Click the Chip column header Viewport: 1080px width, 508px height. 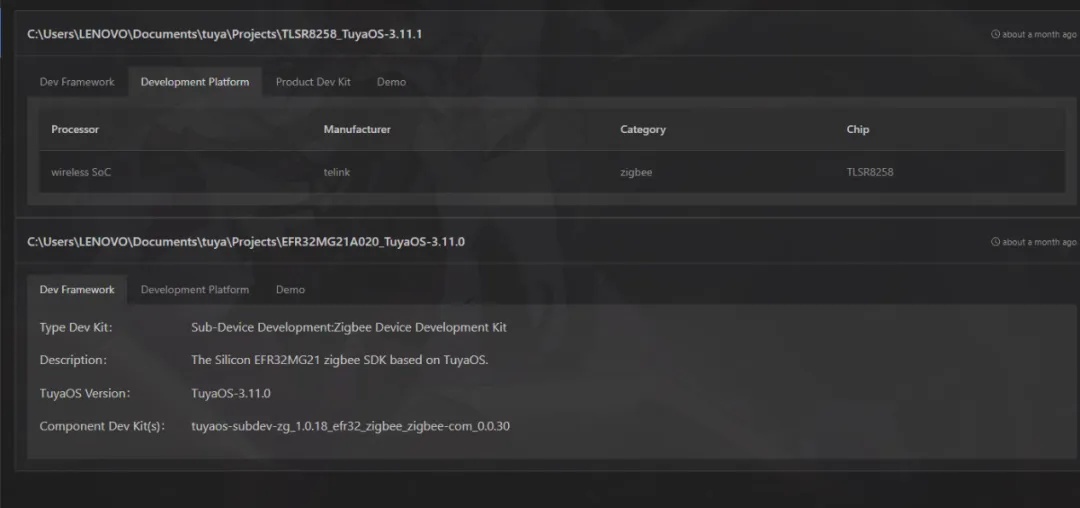[858, 129]
